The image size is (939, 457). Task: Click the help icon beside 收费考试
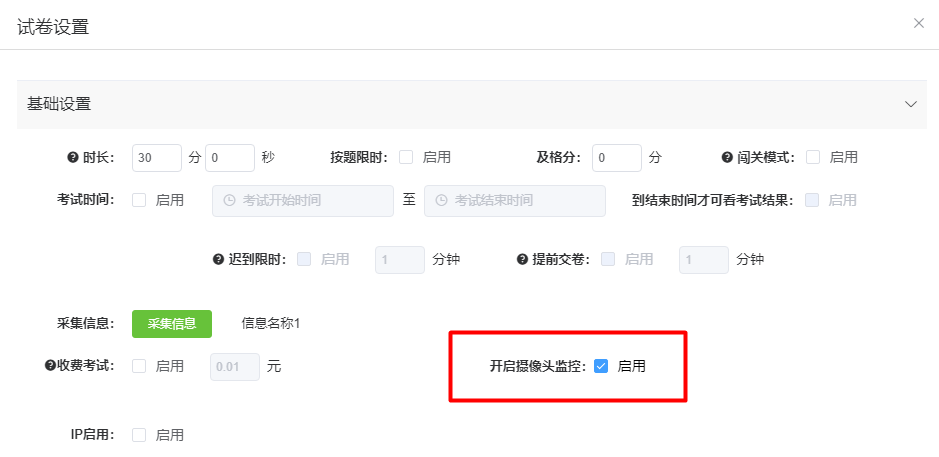pos(50,365)
